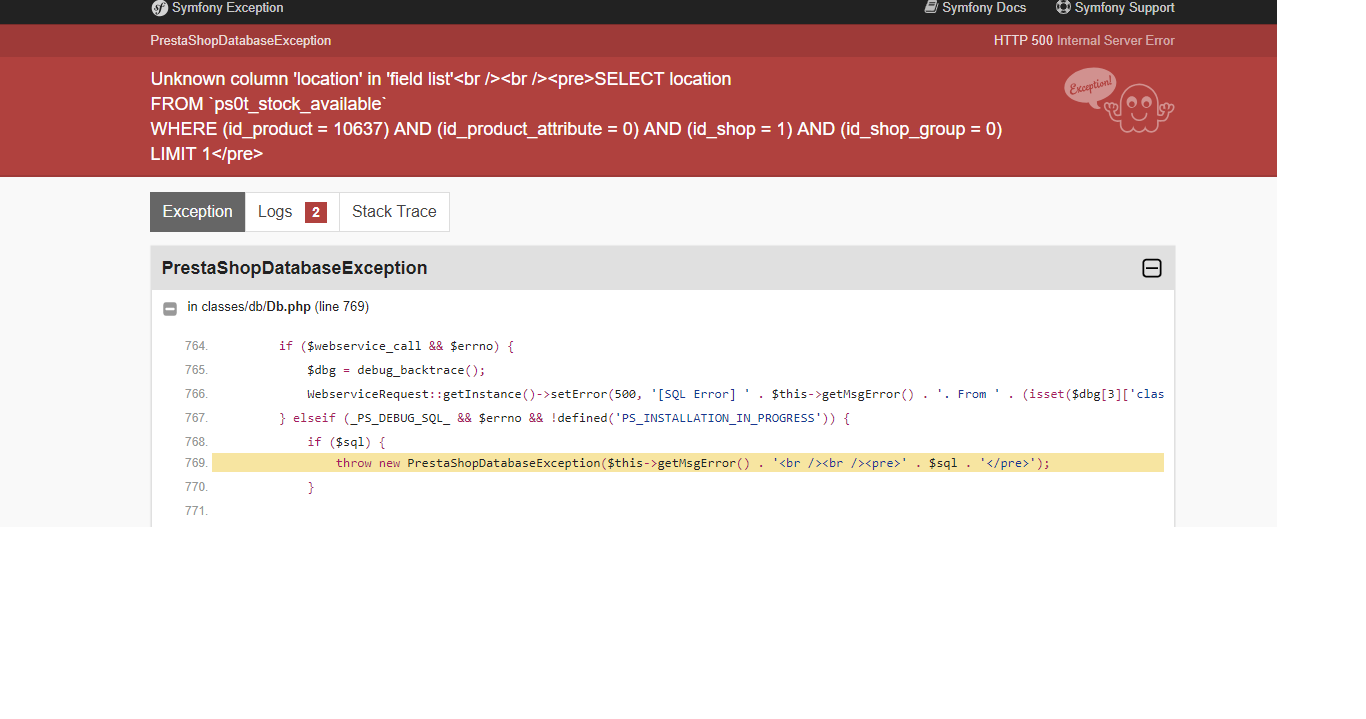Open the Logs tab
This screenshot has width=1366, height=719.
(x=292, y=212)
